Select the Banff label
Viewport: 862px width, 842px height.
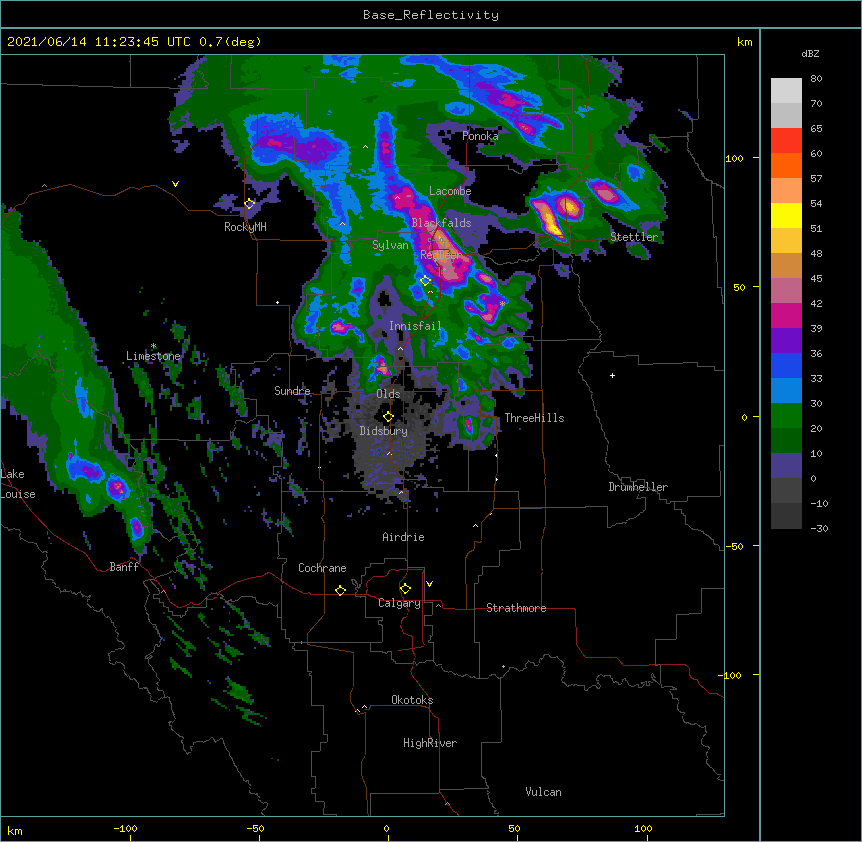124,567
